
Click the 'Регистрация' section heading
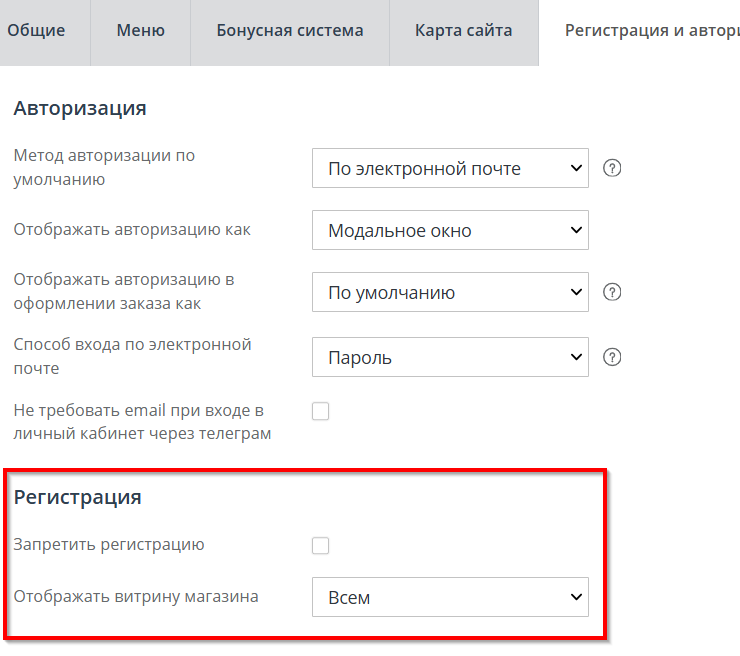77,496
